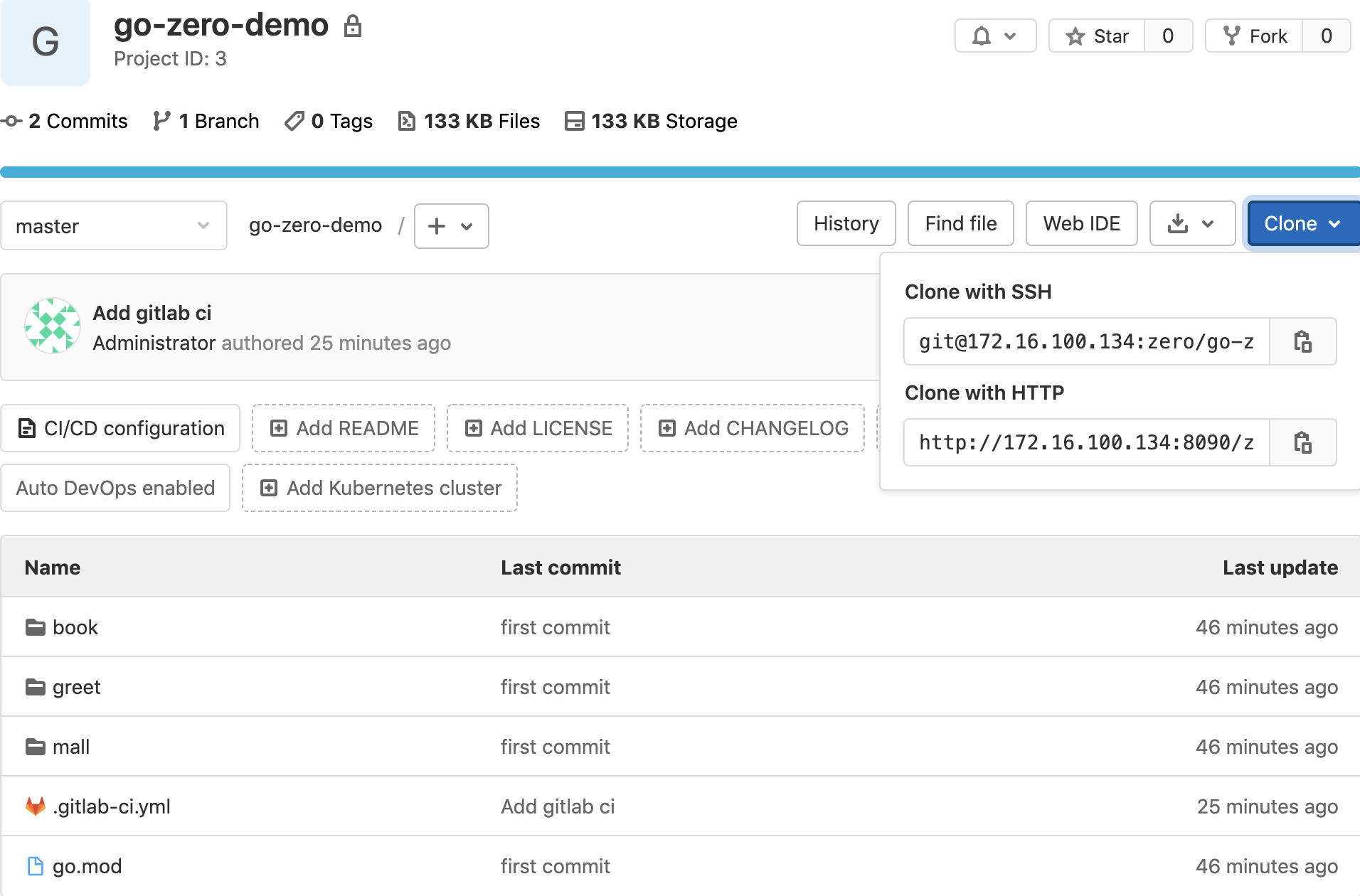Viewport: 1360px width, 896px height.
Task: Open the Add gitlab ci commit title
Action: click(152, 313)
